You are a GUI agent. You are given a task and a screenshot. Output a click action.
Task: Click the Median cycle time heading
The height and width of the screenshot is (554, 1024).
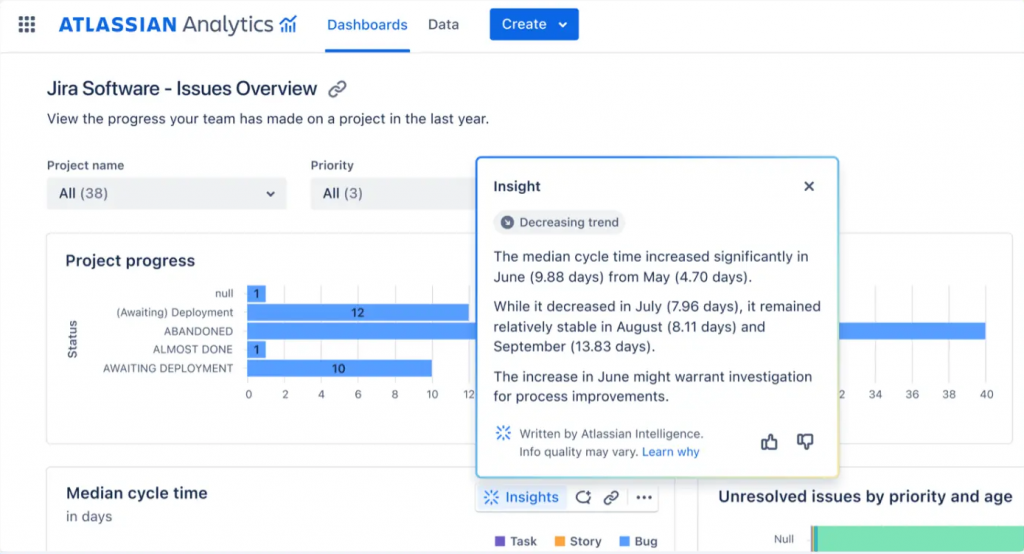tap(136, 493)
